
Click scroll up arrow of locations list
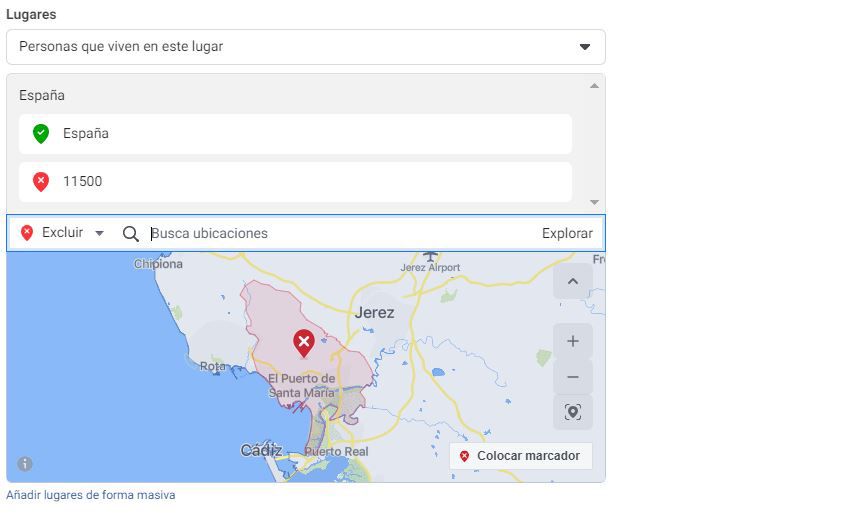(594, 86)
